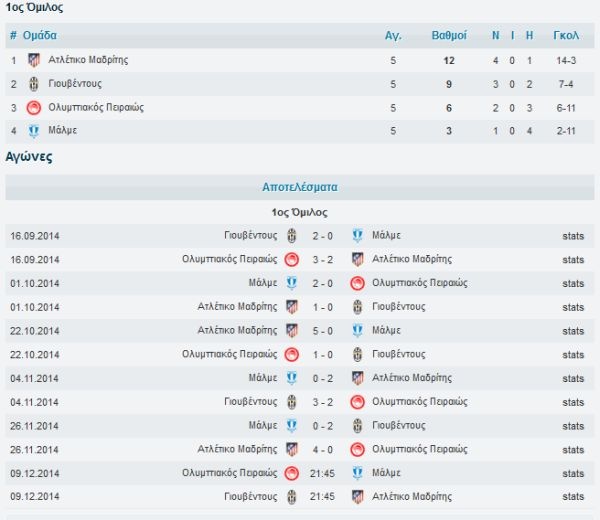Viewport: 600px width, 520px height.
Task: Click Ολυμπιακός Πειραιώς team name in standings
Action: click(x=96, y=108)
